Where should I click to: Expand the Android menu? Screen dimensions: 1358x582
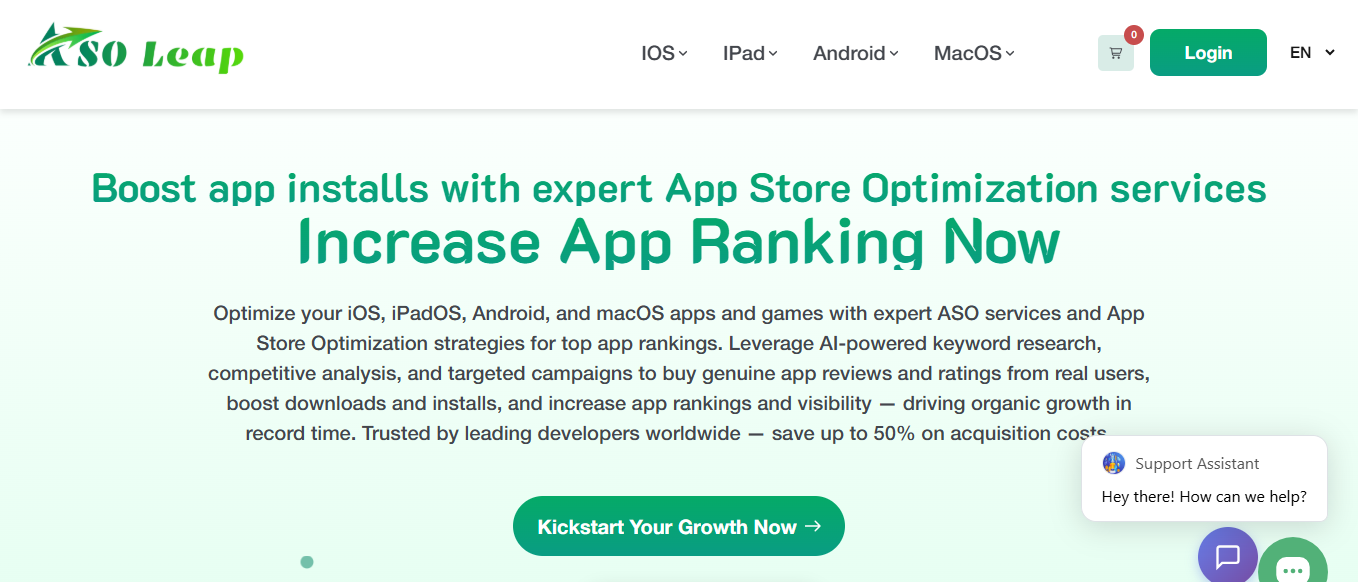pyautogui.click(x=856, y=53)
